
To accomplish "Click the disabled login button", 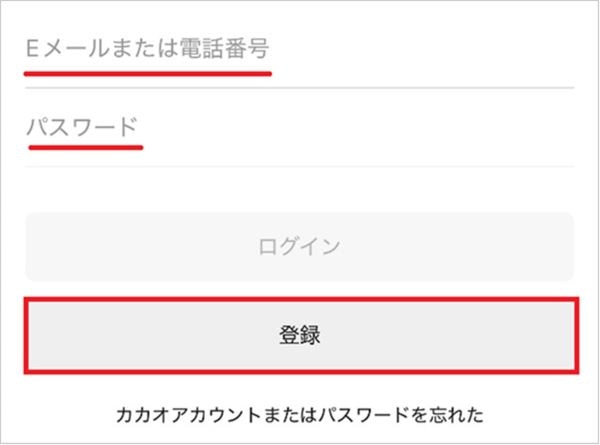I will coord(300,246).
